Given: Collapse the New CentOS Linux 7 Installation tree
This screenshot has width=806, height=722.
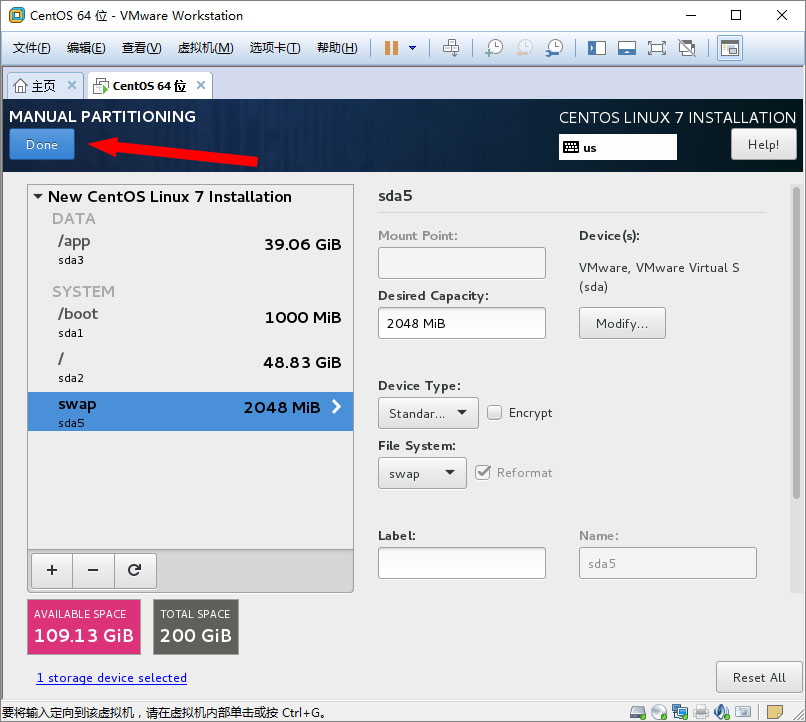Looking at the screenshot, I should pyautogui.click(x=38, y=197).
